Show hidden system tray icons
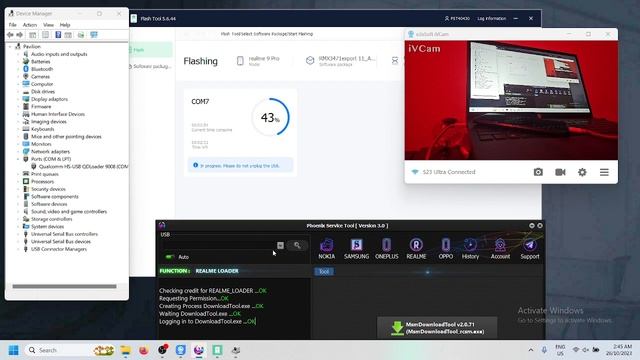The height and width of the screenshot is (360, 640). coord(531,350)
